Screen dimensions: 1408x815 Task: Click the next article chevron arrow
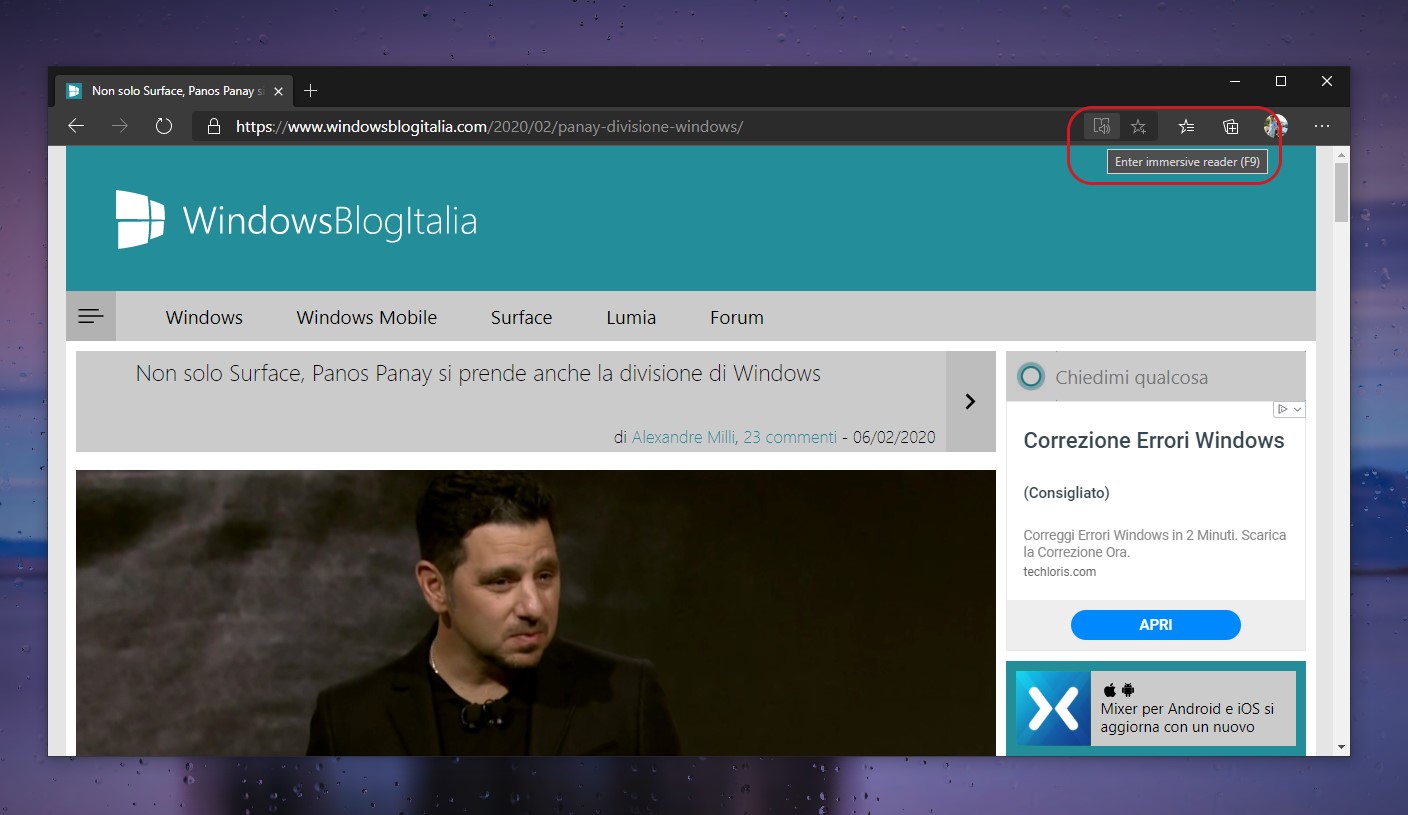point(970,401)
